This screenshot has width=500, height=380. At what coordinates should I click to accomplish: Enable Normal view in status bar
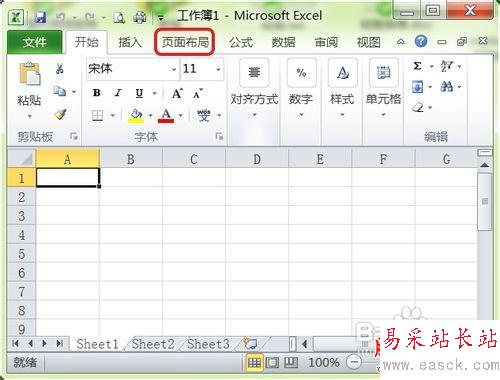pos(254,362)
